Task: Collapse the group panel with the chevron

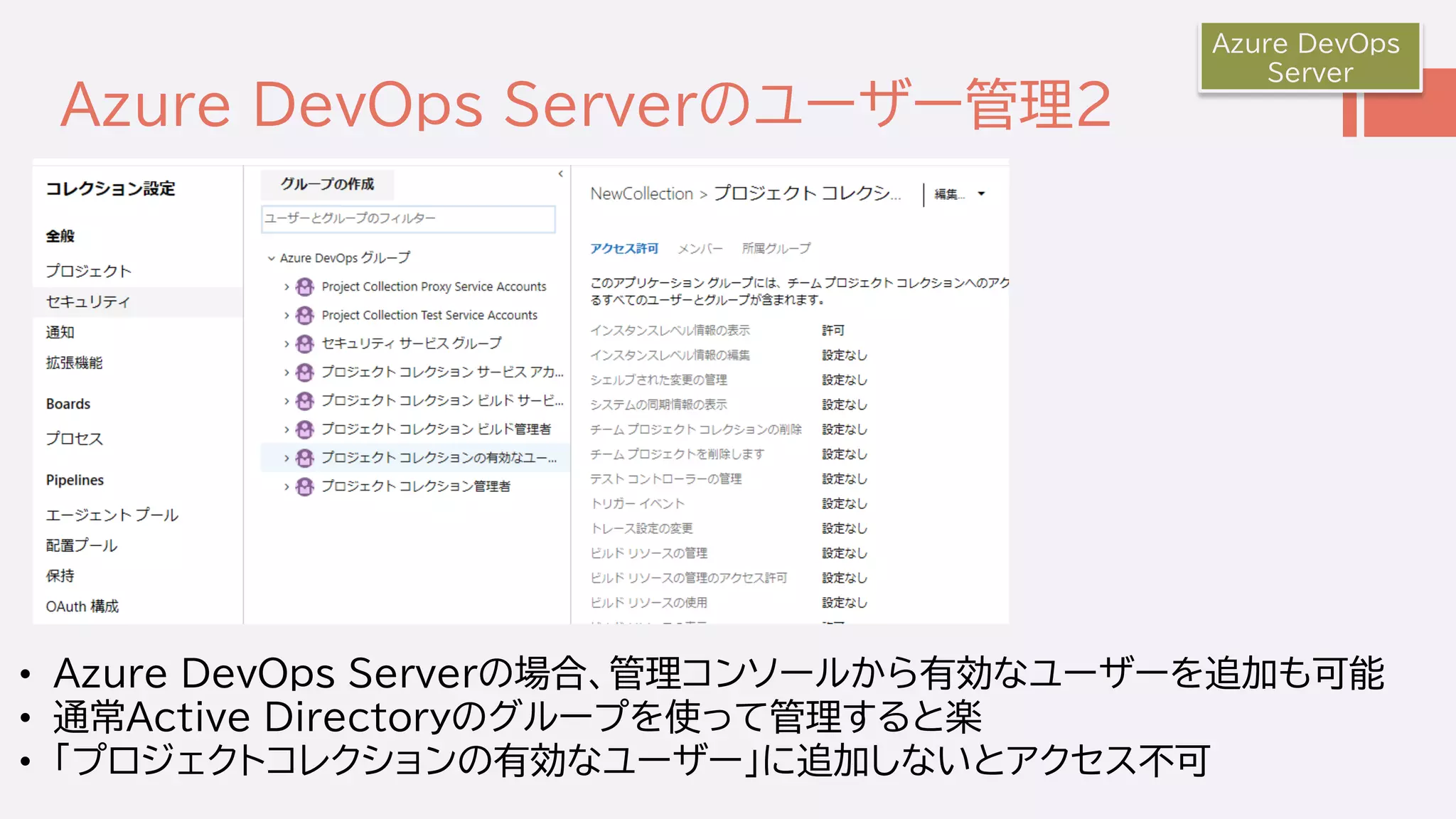Action: coord(560,173)
